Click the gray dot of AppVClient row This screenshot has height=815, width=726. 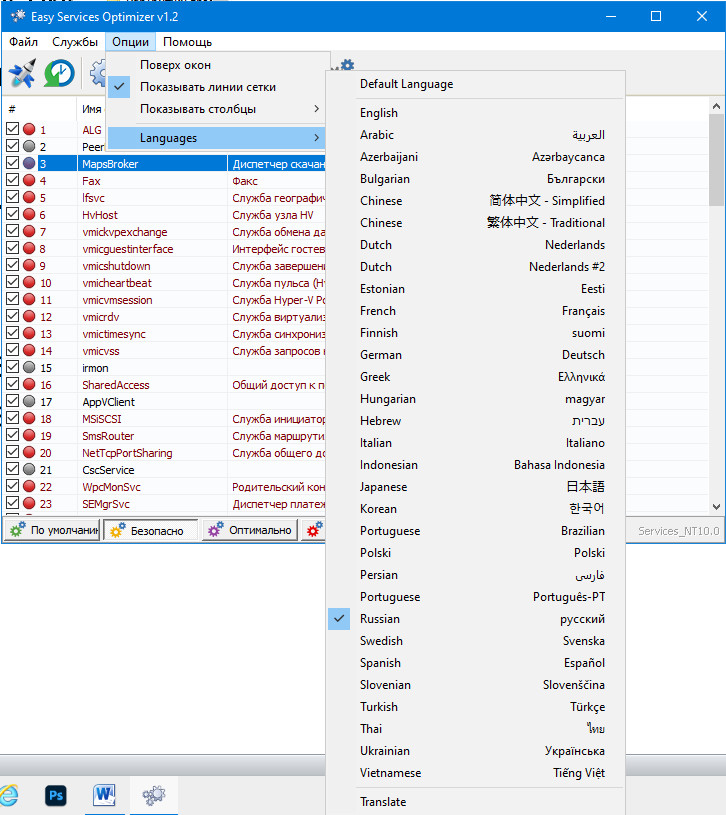coord(29,401)
